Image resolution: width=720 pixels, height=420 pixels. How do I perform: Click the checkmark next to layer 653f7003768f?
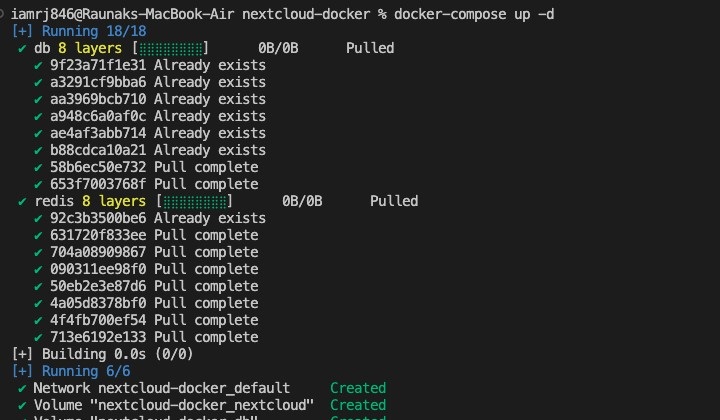point(38,184)
